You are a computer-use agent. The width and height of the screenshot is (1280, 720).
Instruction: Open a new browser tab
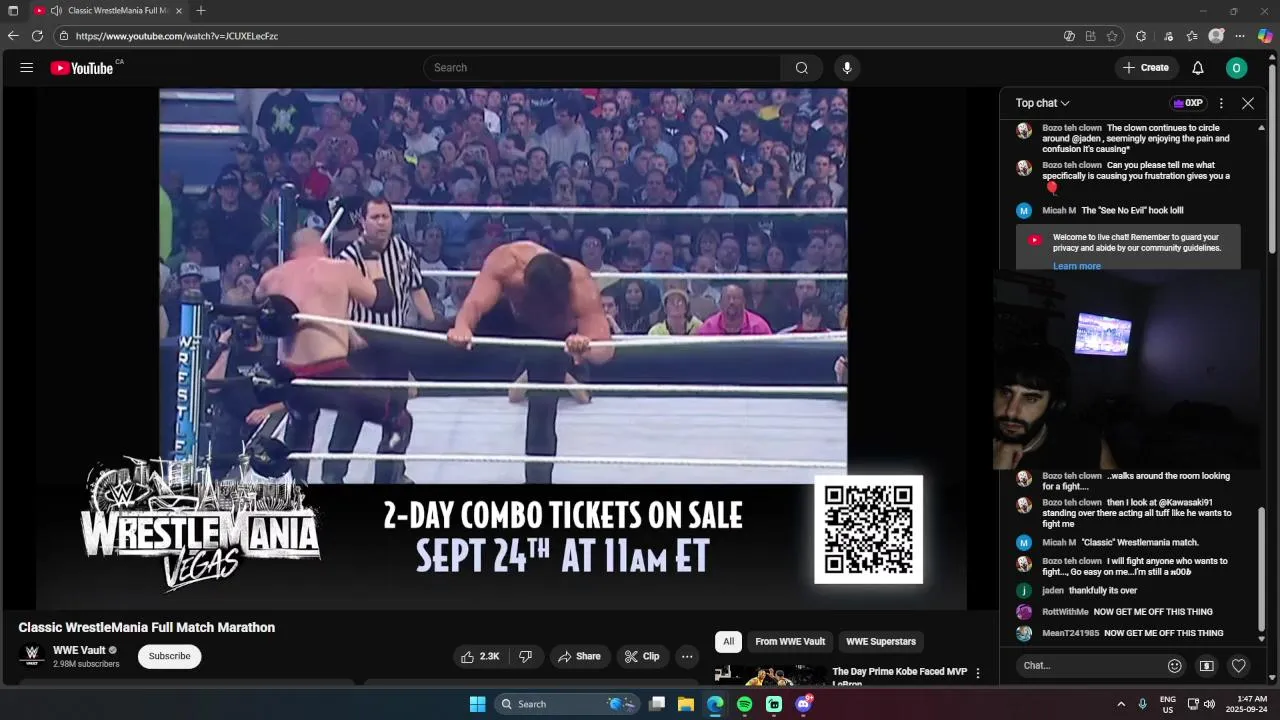click(x=201, y=11)
